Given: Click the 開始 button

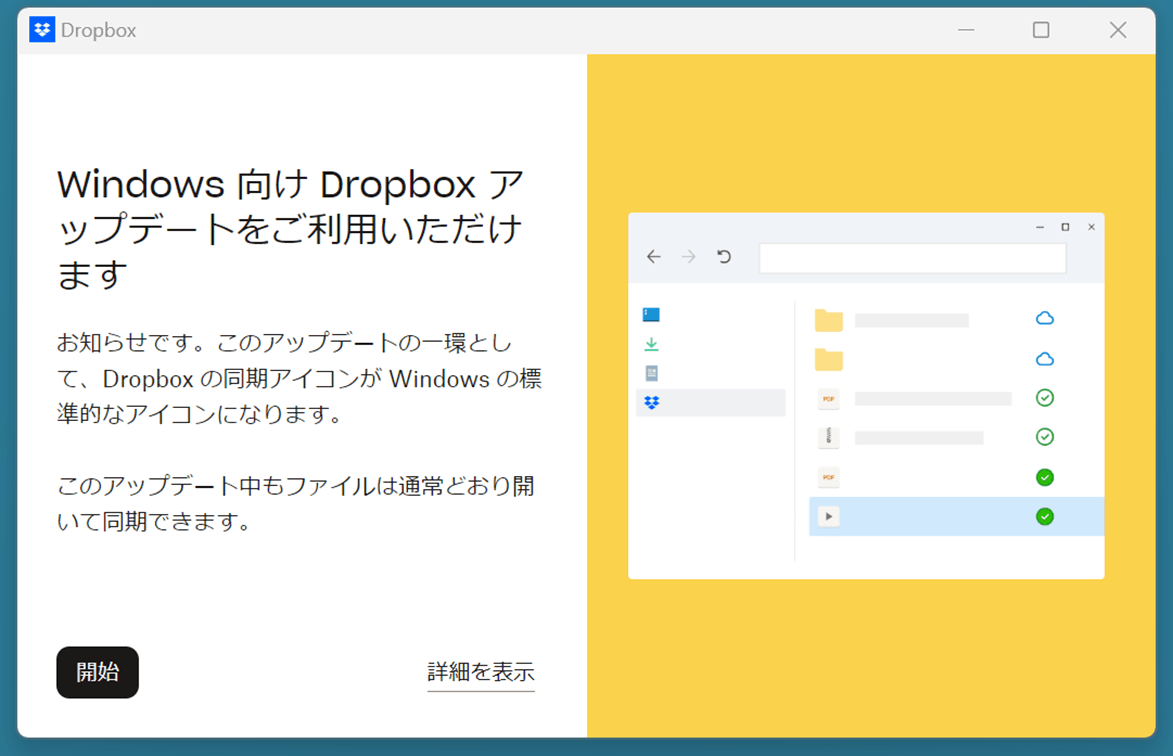Looking at the screenshot, I should pos(97,672).
